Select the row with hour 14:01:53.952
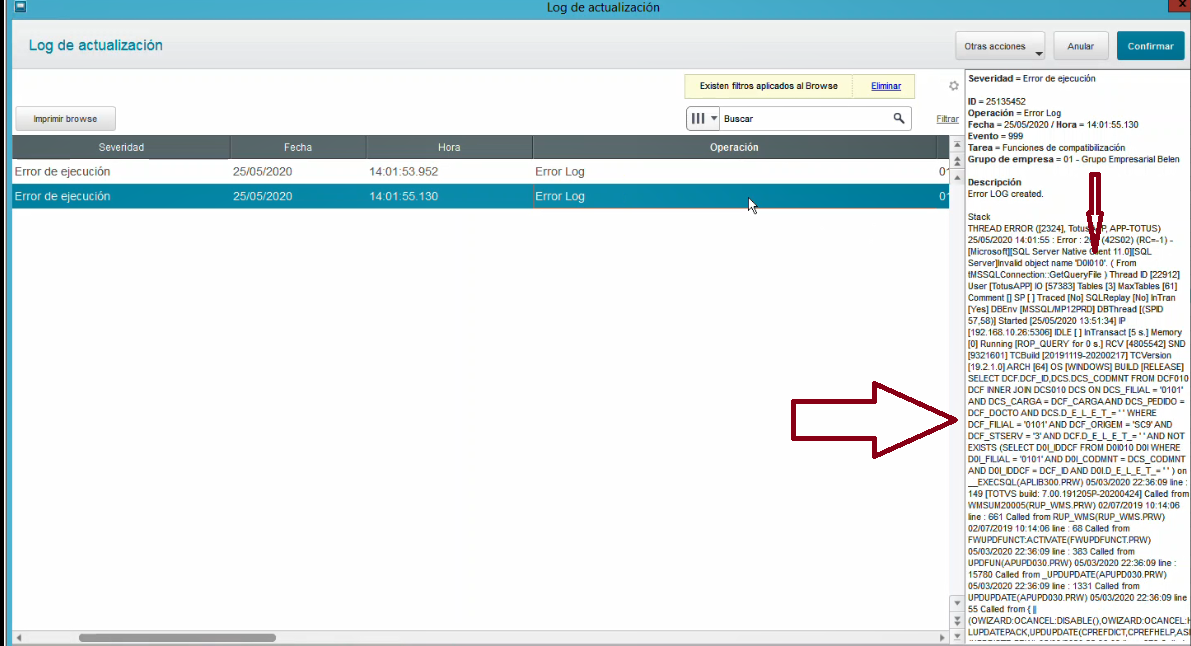 [x=480, y=172]
